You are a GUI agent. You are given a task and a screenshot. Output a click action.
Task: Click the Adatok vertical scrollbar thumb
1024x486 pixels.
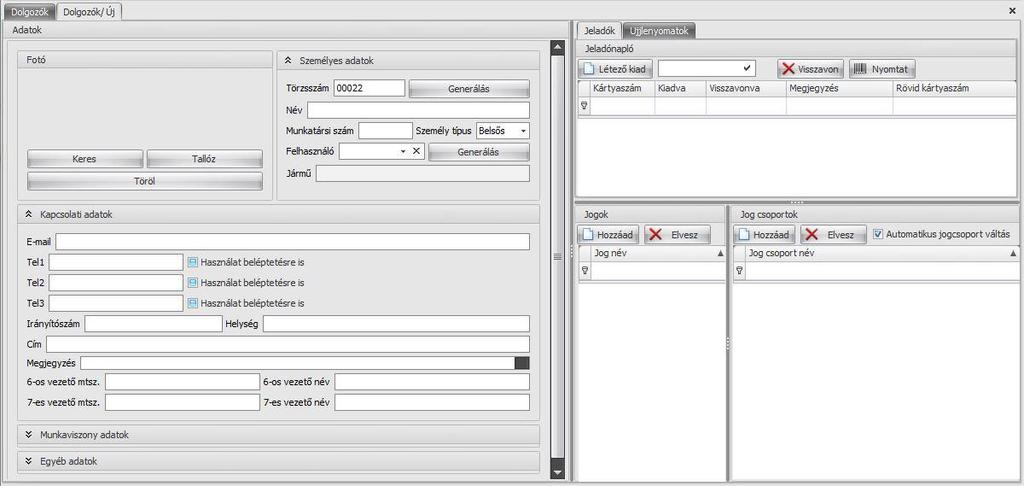click(557, 257)
